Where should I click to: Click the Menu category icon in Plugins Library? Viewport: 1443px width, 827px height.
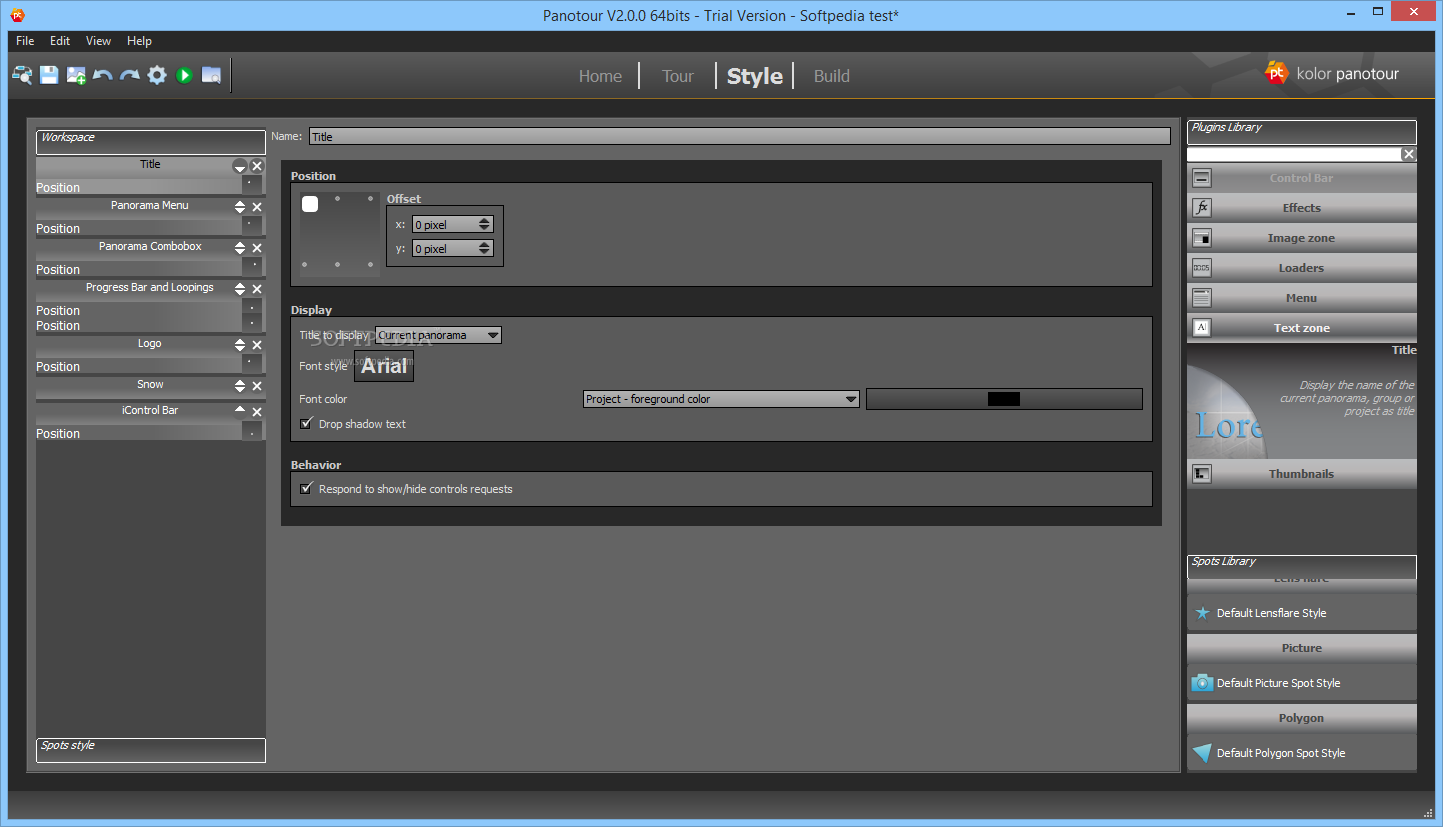(x=1202, y=298)
